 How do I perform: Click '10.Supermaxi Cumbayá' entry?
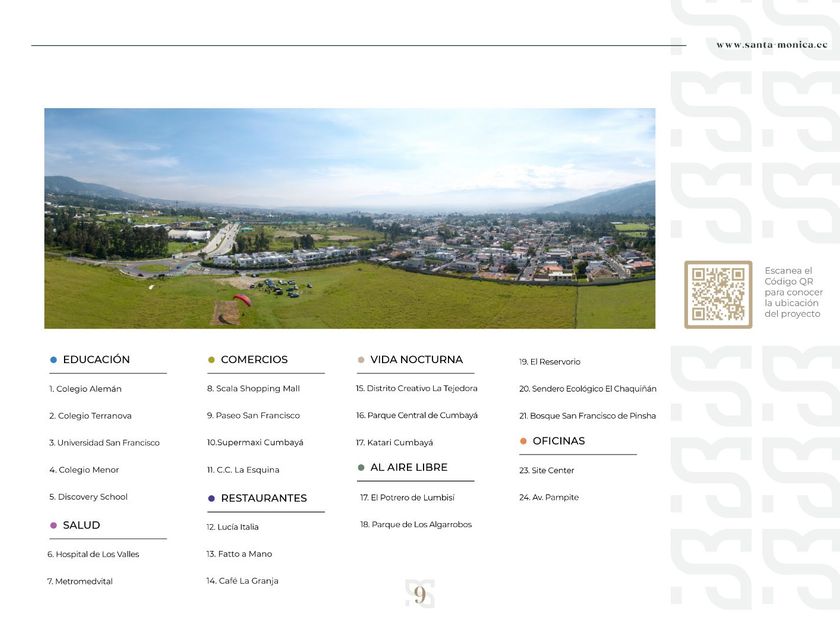(255, 442)
